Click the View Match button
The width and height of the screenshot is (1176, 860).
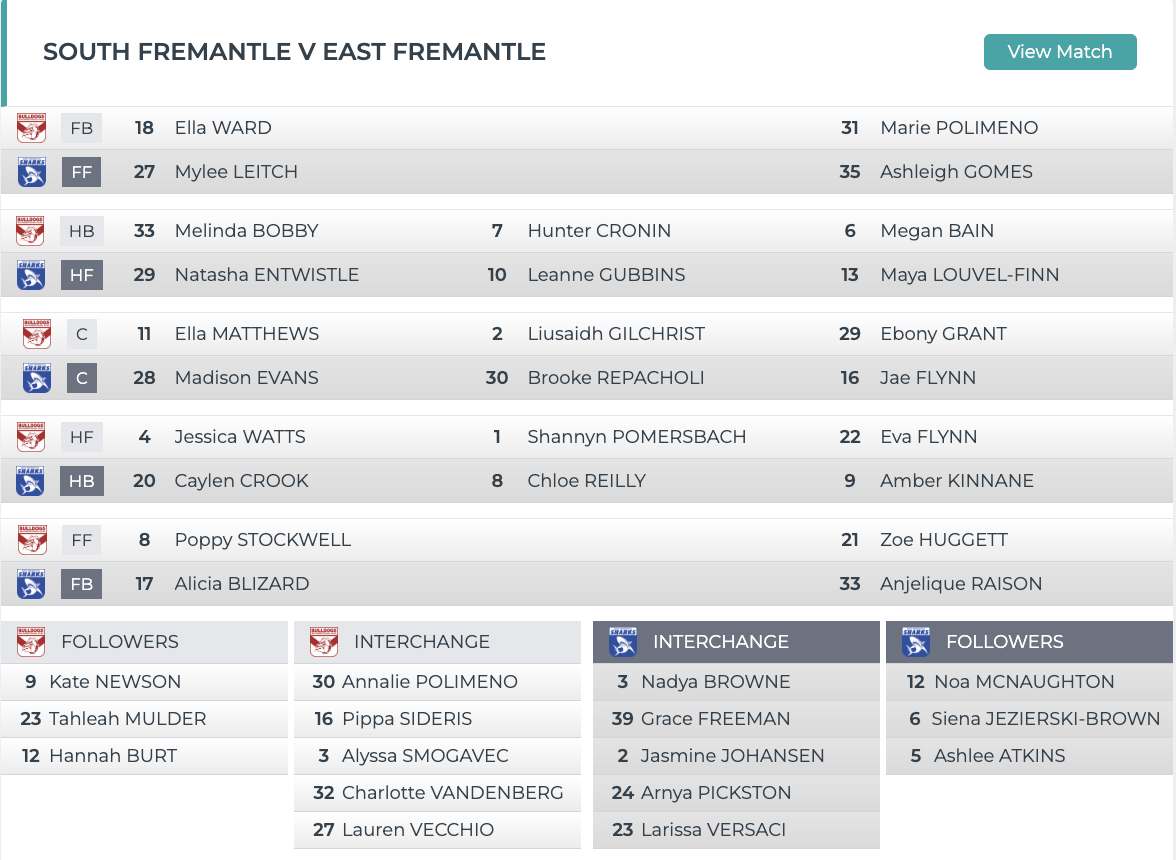(1060, 52)
